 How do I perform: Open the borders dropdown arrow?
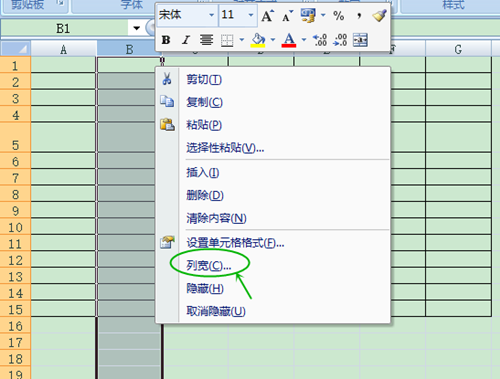pyautogui.click(x=242, y=40)
